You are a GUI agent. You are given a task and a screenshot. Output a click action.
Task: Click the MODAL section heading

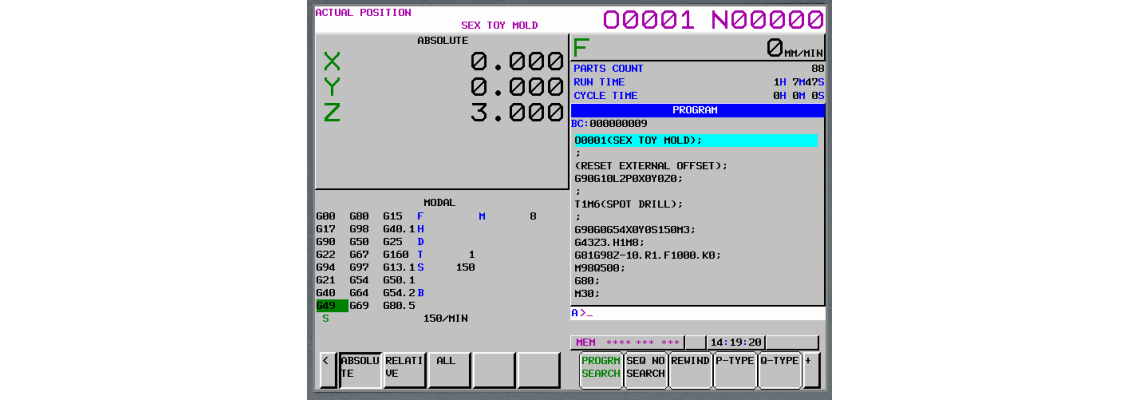pyautogui.click(x=439, y=203)
